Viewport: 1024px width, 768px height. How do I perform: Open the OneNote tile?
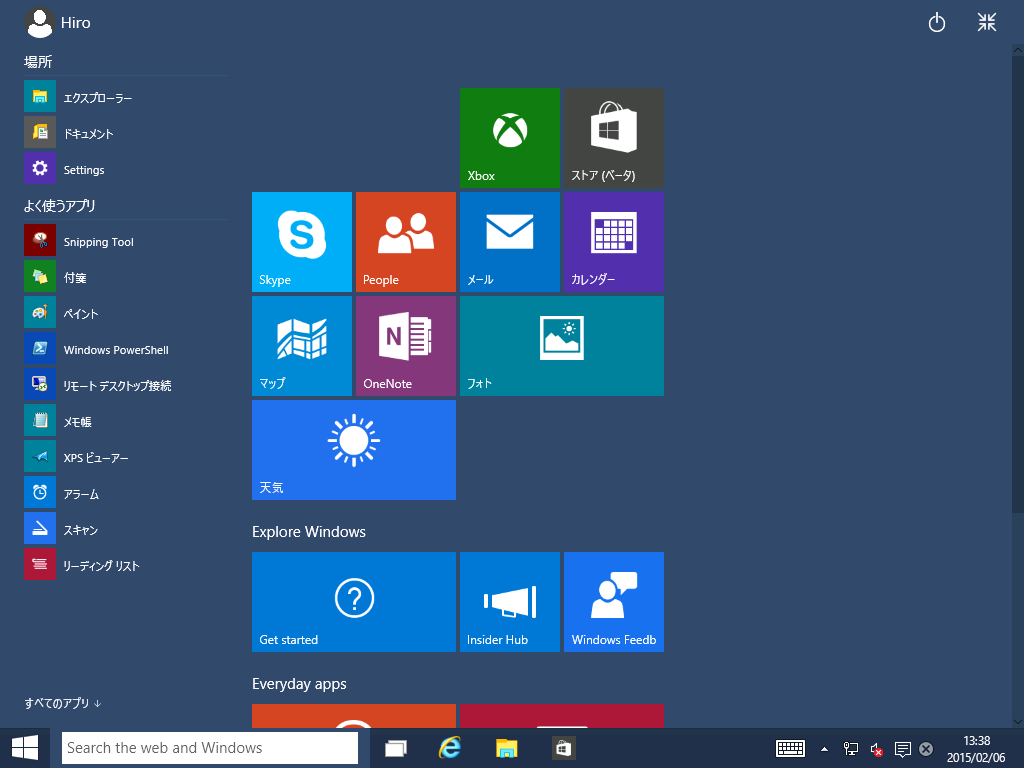(406, 345)
